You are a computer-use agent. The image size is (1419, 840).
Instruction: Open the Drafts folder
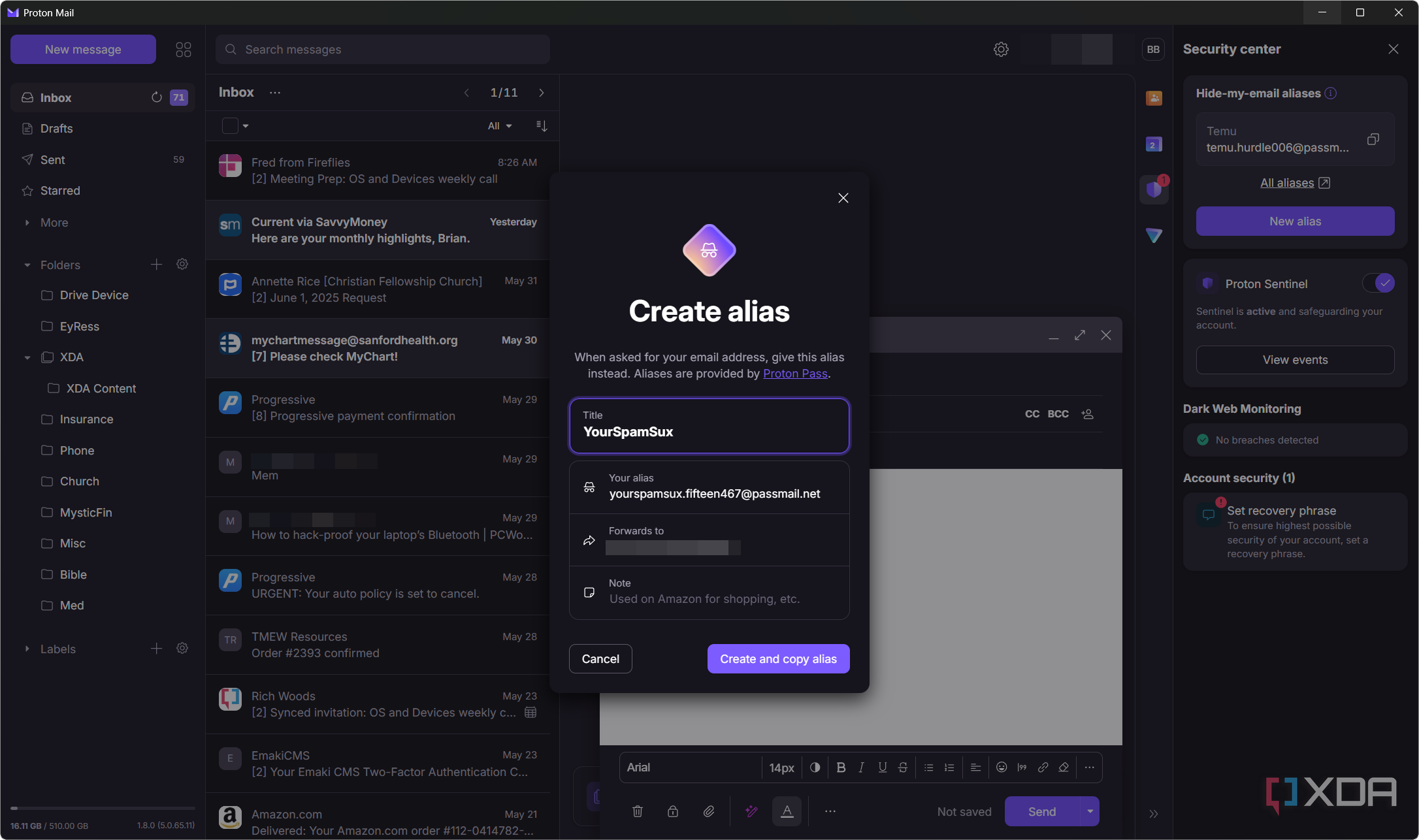point(103,129)
